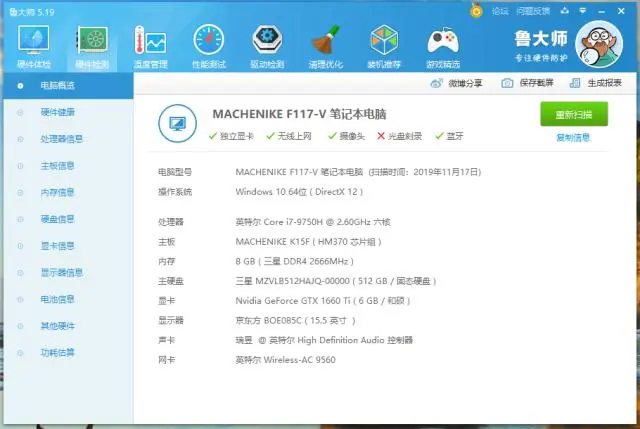Click the Weibo icon beside 微博分享
The width and height of the screenshot is (640, 429).
437,83
